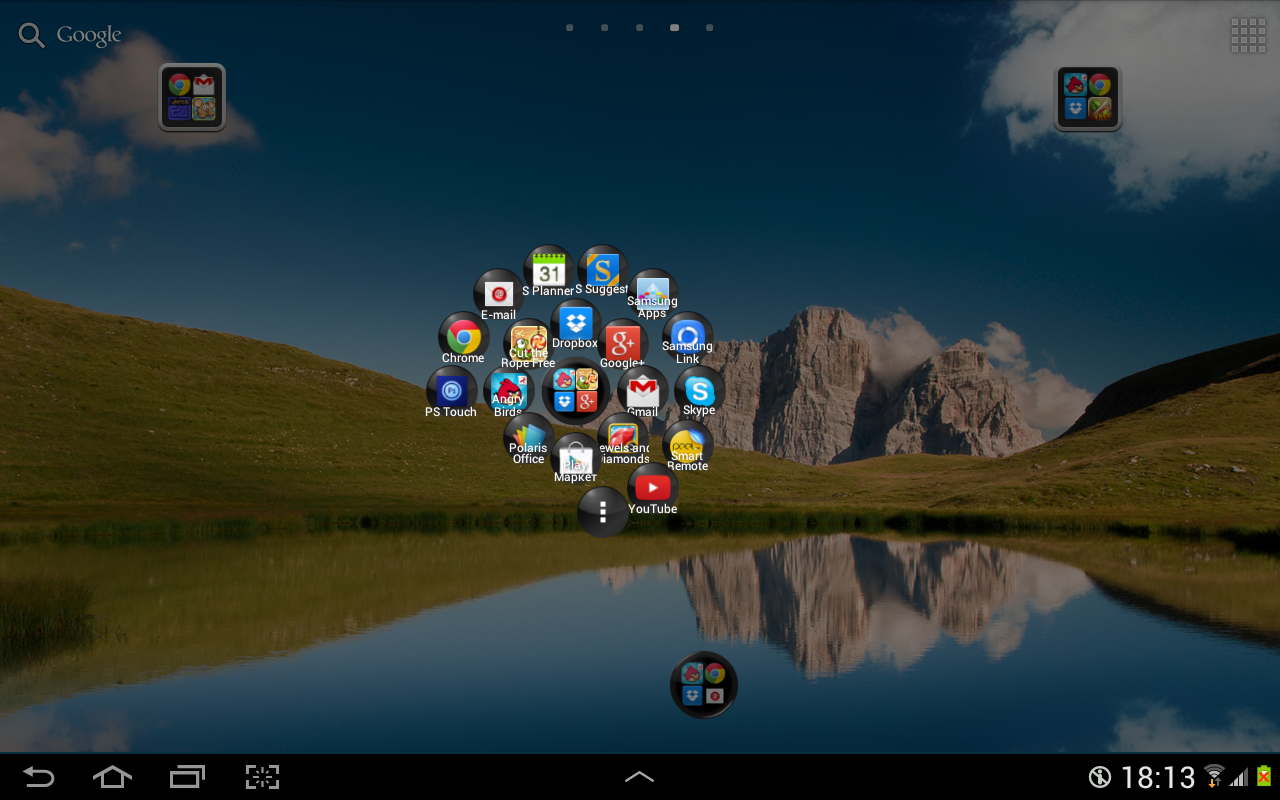The image size is (1280, 800).
Task: Open Polaris Office
Action: point(529,439)
